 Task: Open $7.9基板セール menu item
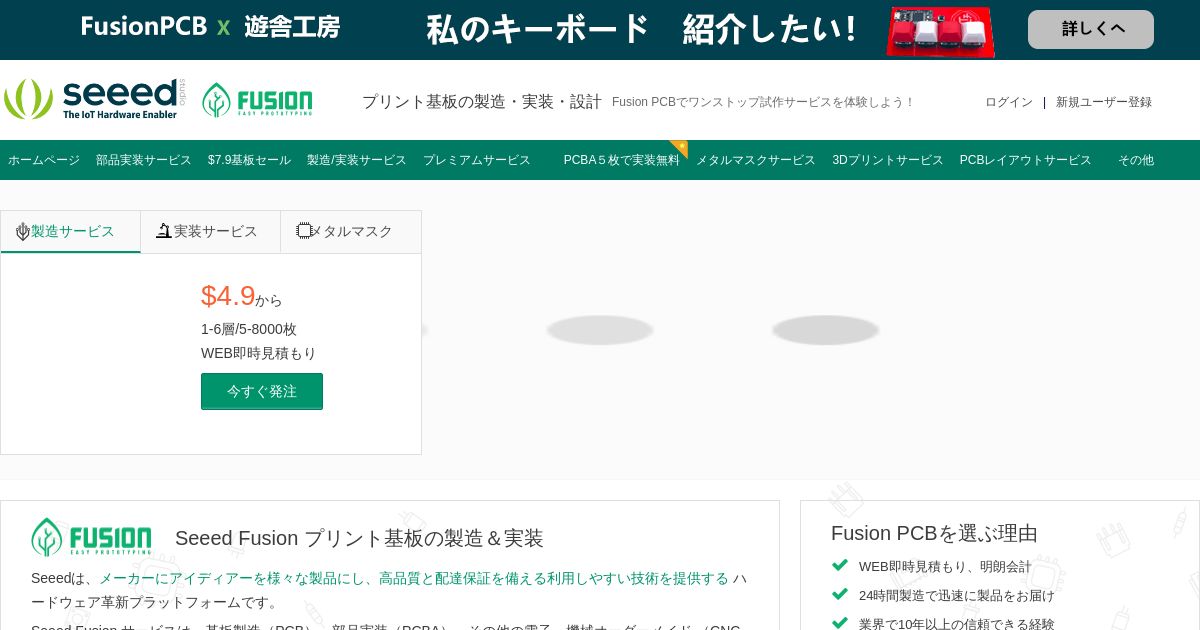coord(249,160)
